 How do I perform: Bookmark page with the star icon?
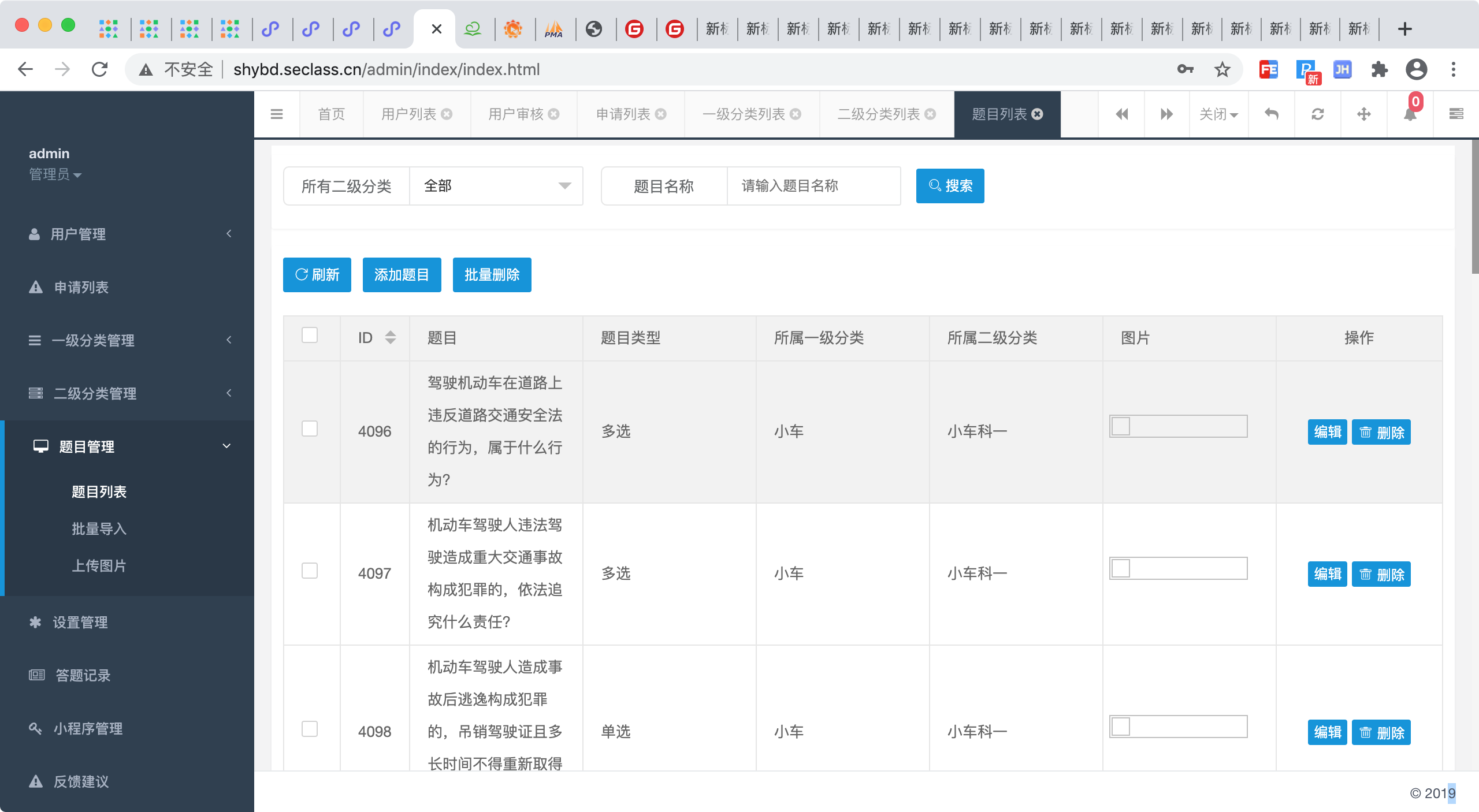click(1222, 70)
